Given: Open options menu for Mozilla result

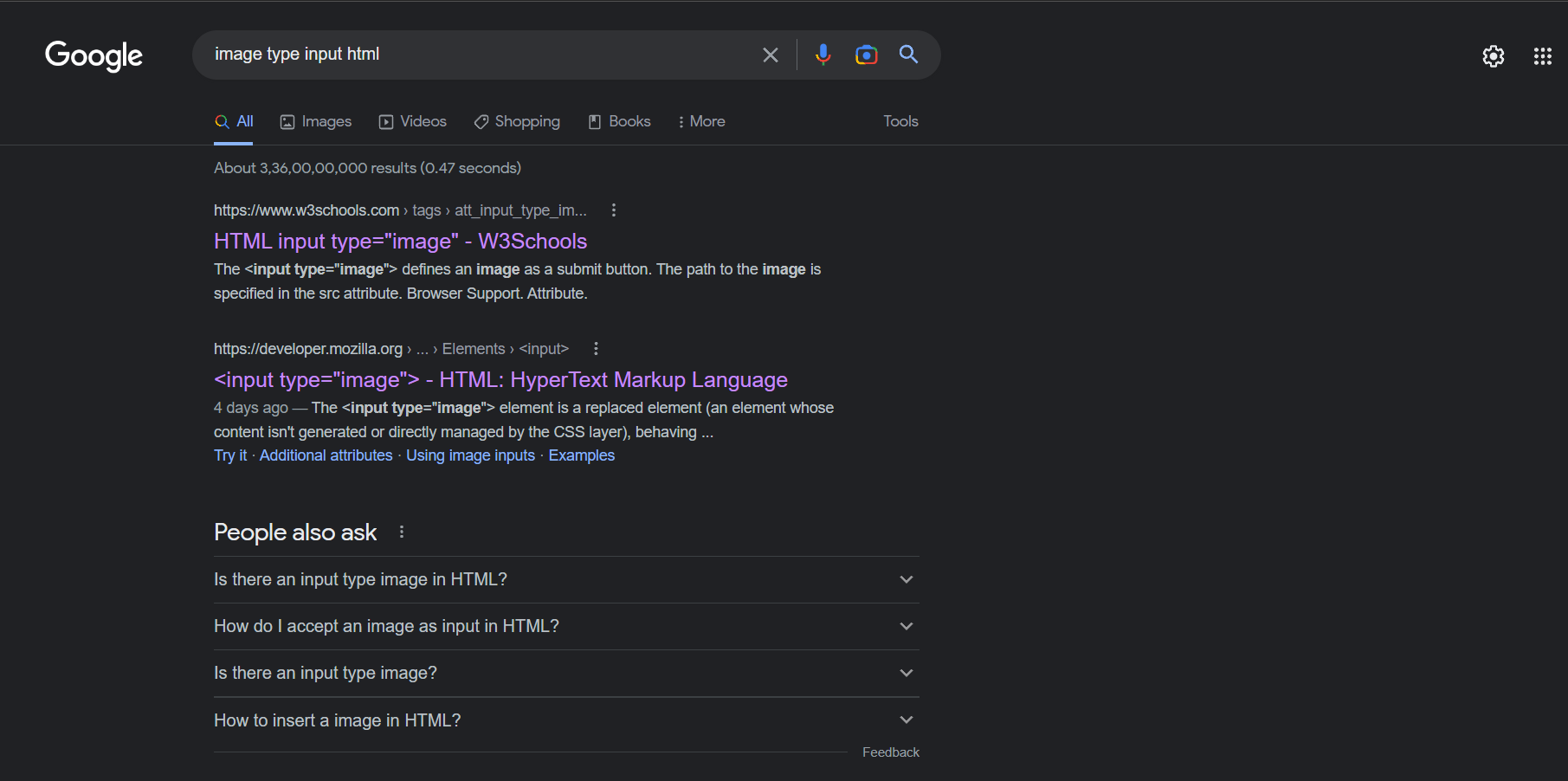Looking at the screenshot, I should (x=596, y=349).
